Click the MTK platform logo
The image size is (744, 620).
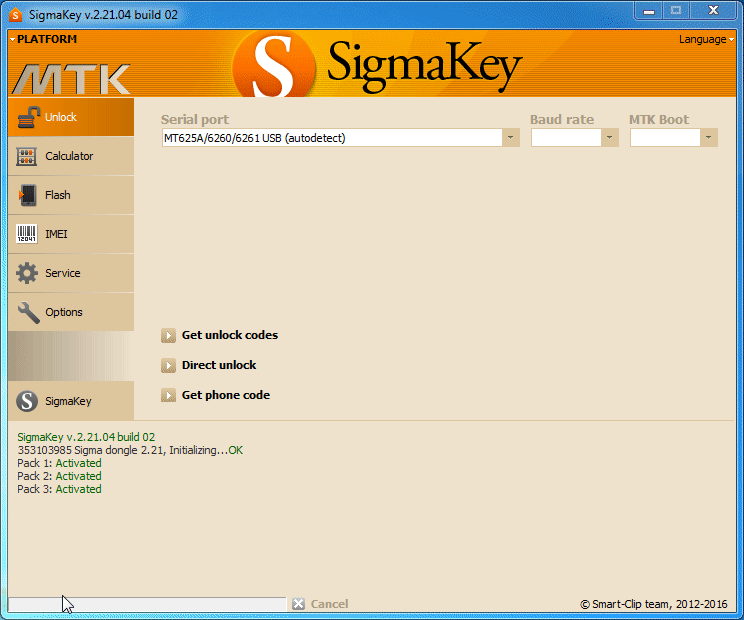(x=70, y=79)
